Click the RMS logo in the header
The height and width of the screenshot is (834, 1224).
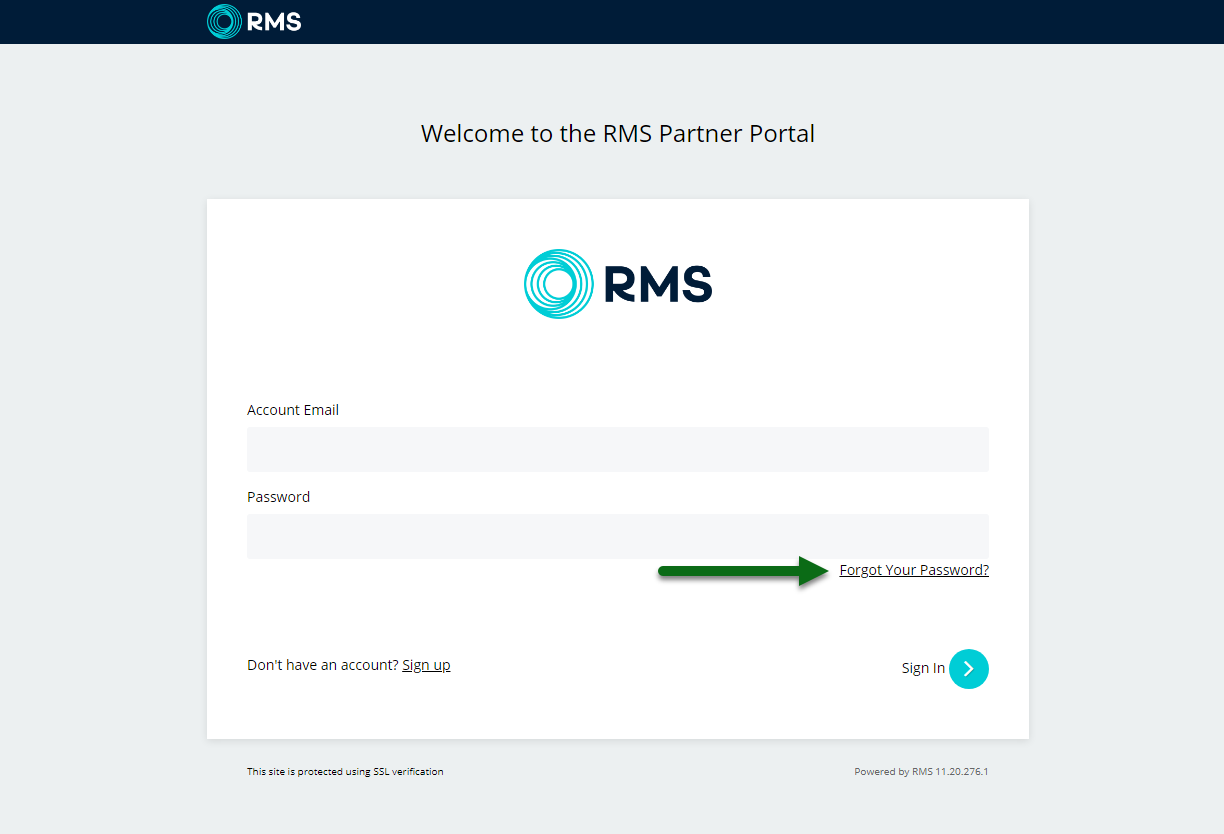pyautogui.click(x=254, y=21)
